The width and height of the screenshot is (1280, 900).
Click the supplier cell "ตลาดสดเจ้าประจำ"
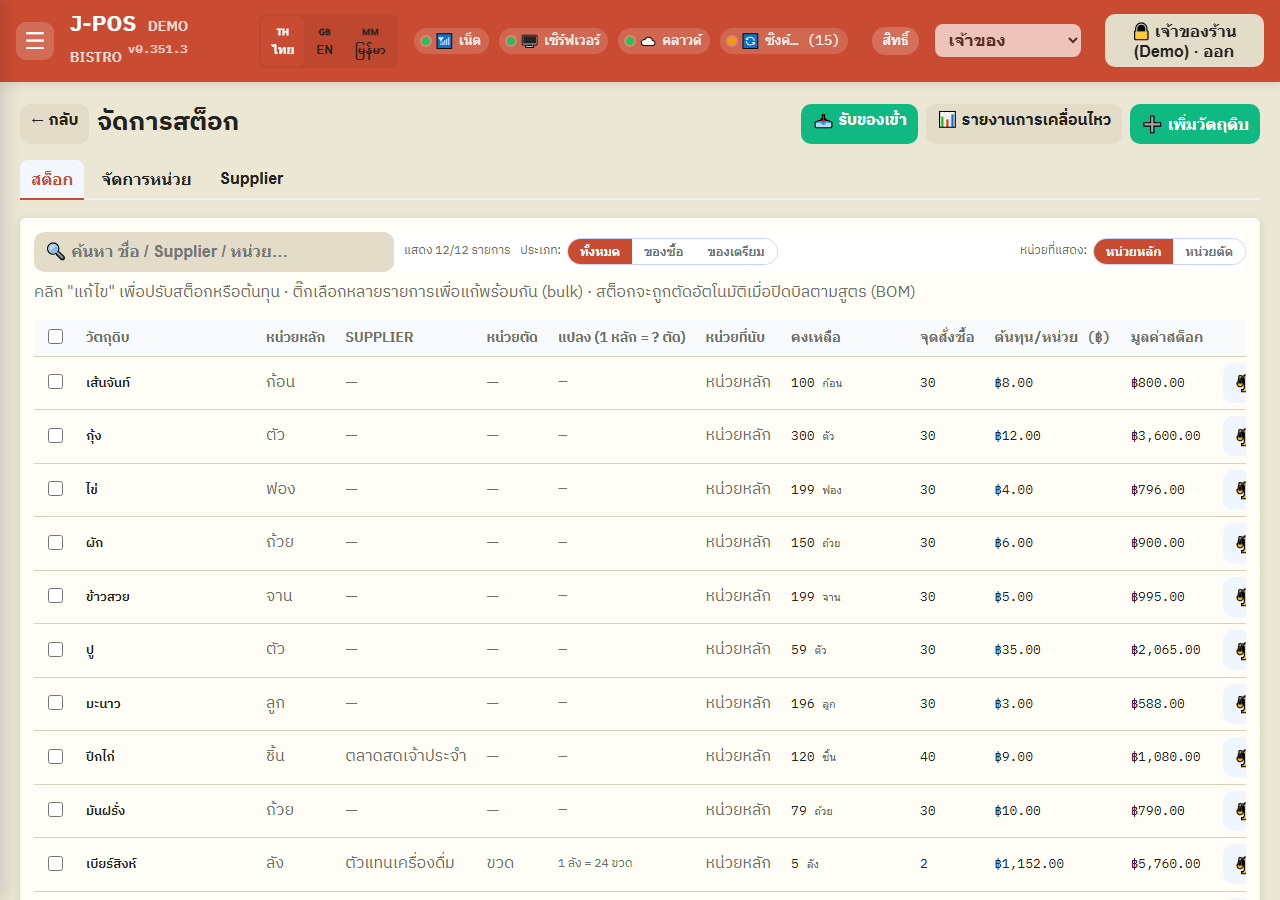click(x=406, y=756)
